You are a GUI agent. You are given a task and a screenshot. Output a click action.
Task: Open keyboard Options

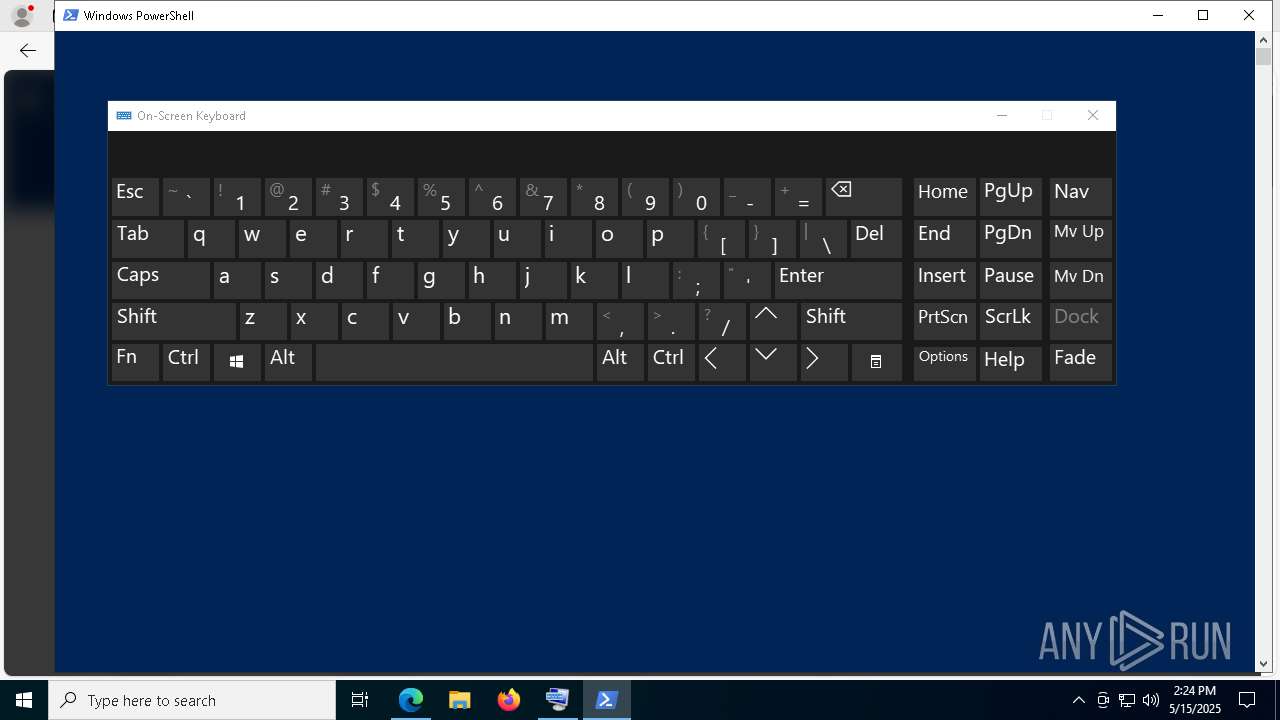944,362
